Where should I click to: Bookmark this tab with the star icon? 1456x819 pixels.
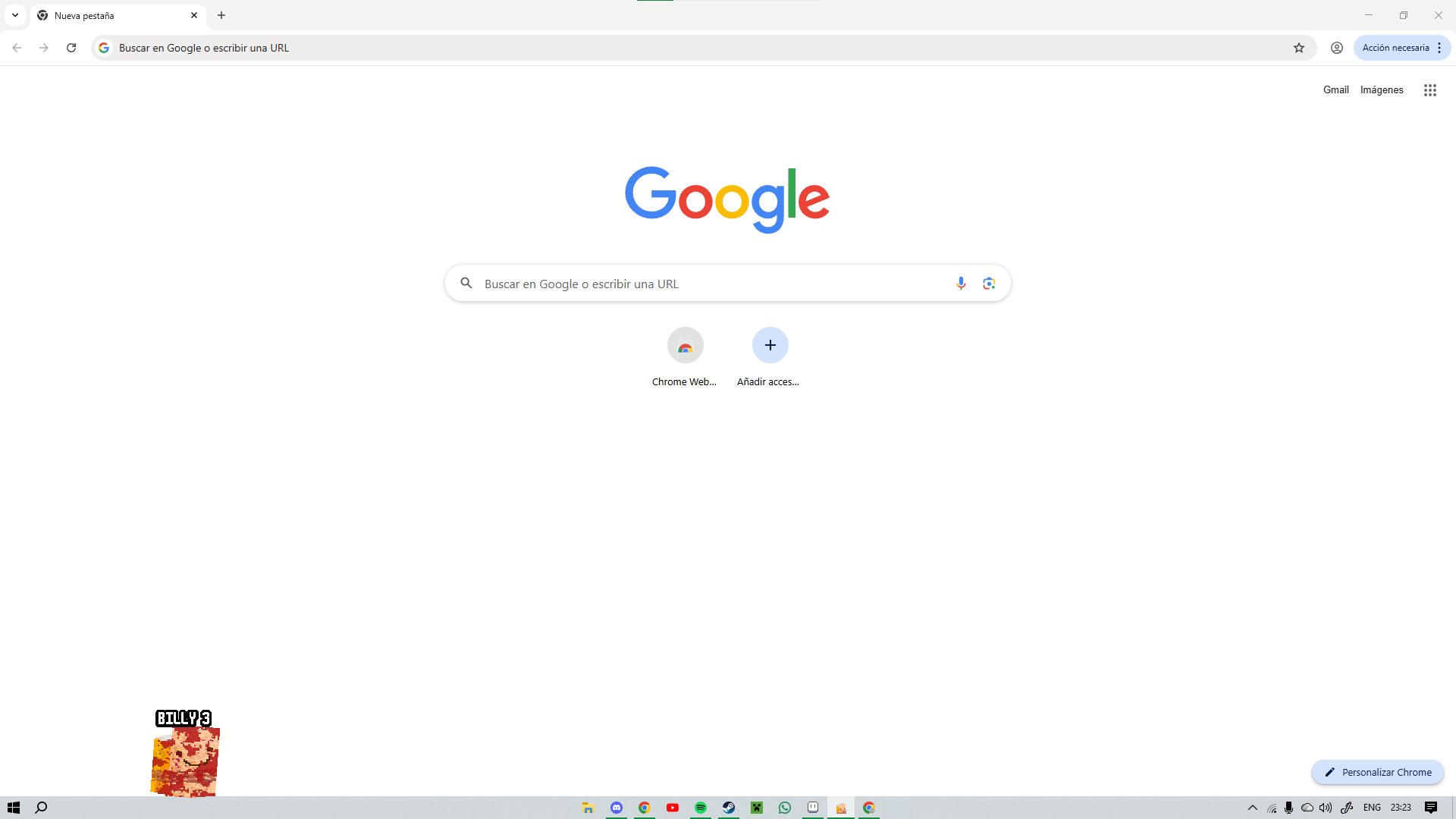(x=1299, y=48)
